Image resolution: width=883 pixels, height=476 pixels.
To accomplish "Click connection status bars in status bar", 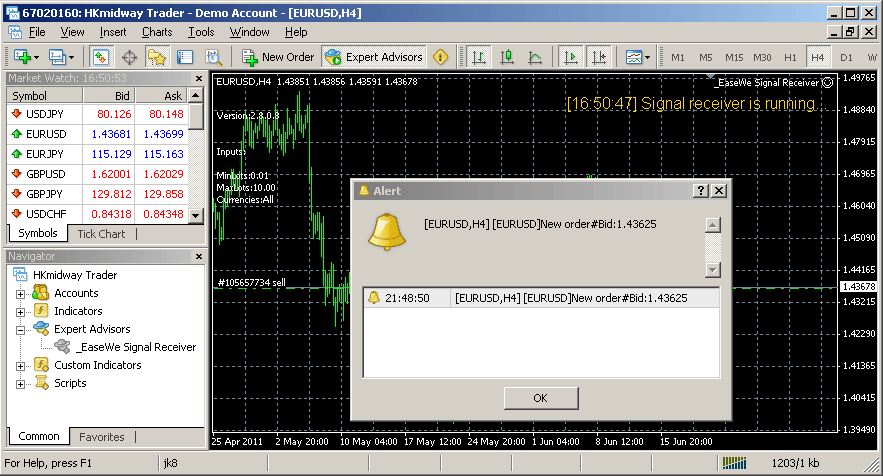I will click(734, 463).
